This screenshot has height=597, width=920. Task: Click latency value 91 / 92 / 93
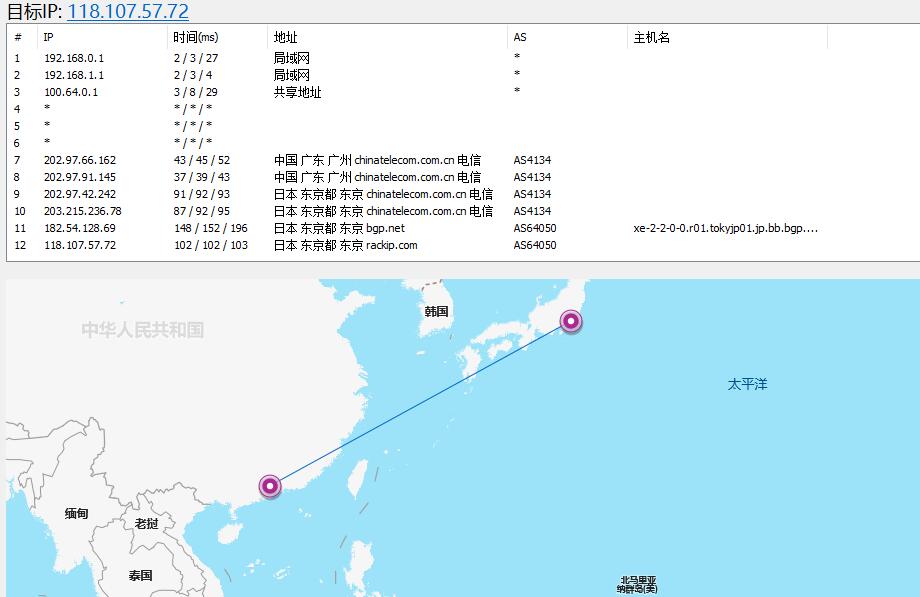(202, 194)
